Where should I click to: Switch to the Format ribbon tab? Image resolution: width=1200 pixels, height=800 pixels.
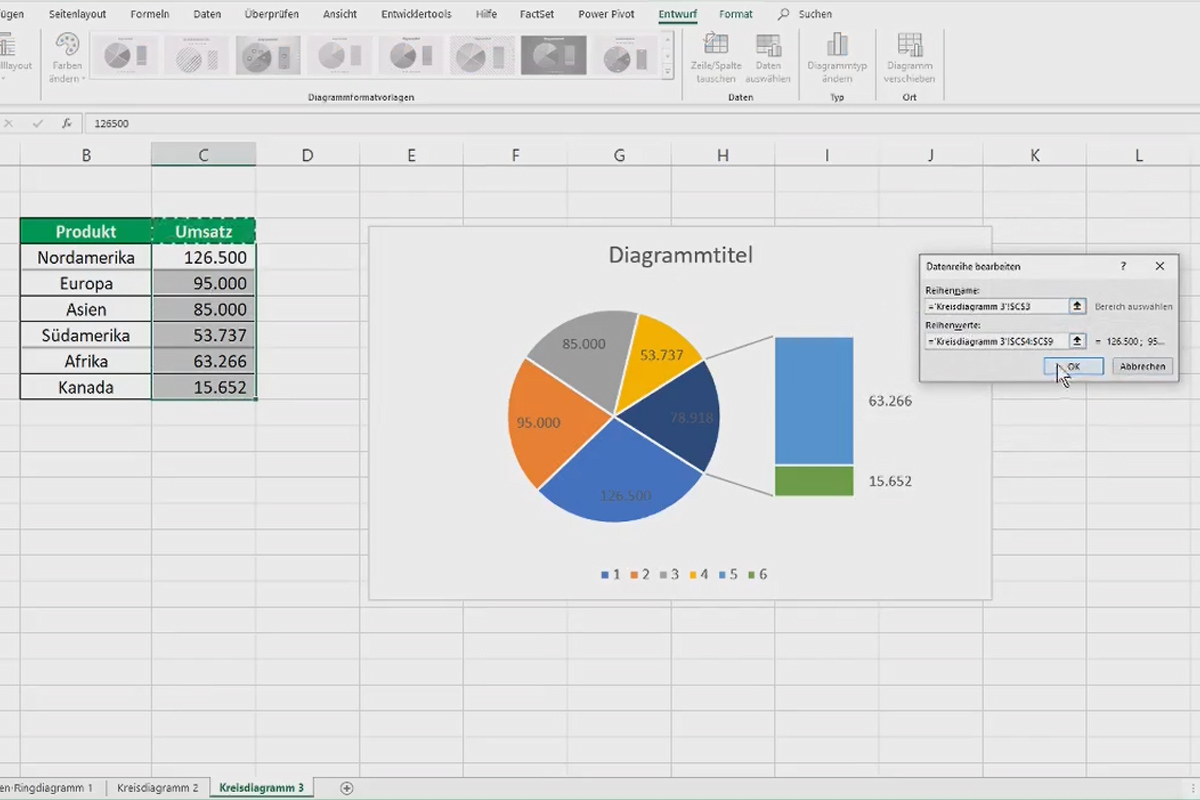[735, 14]
